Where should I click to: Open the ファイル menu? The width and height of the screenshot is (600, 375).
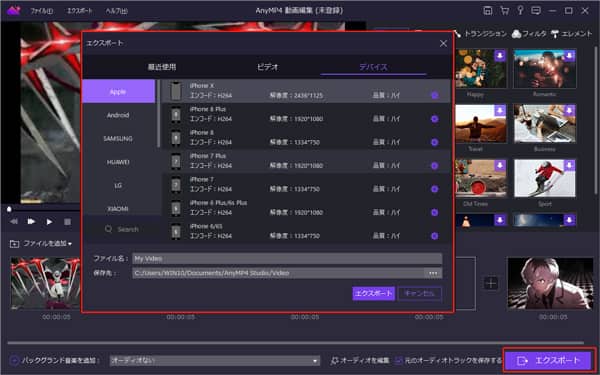point(41,11)
